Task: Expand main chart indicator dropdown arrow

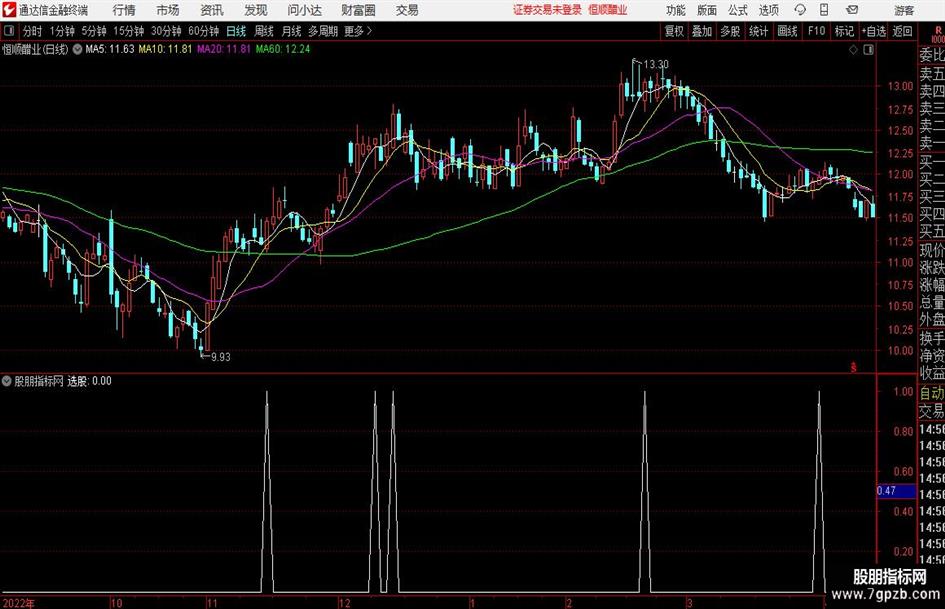Action: click(x=78, y=49)
